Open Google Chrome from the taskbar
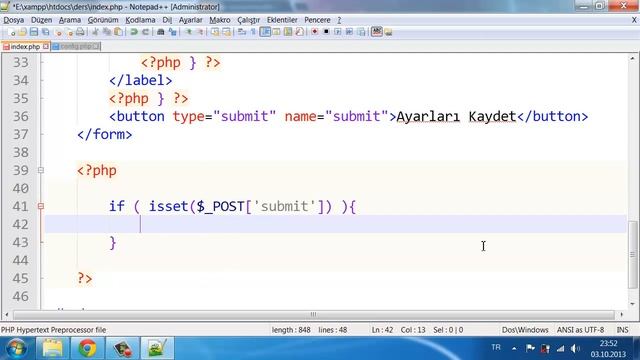 (87, 348)
